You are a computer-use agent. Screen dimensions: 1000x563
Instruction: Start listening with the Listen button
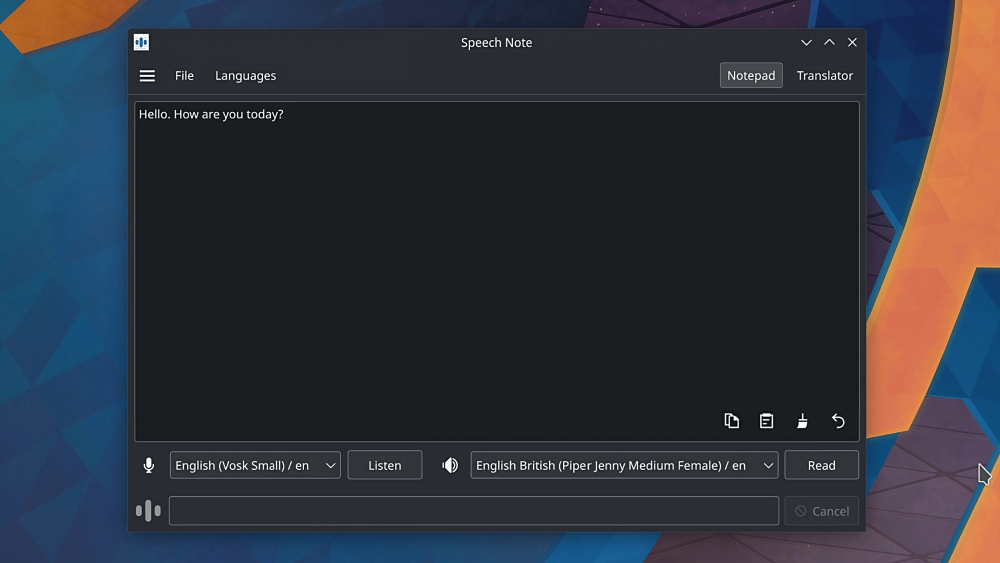385,465
